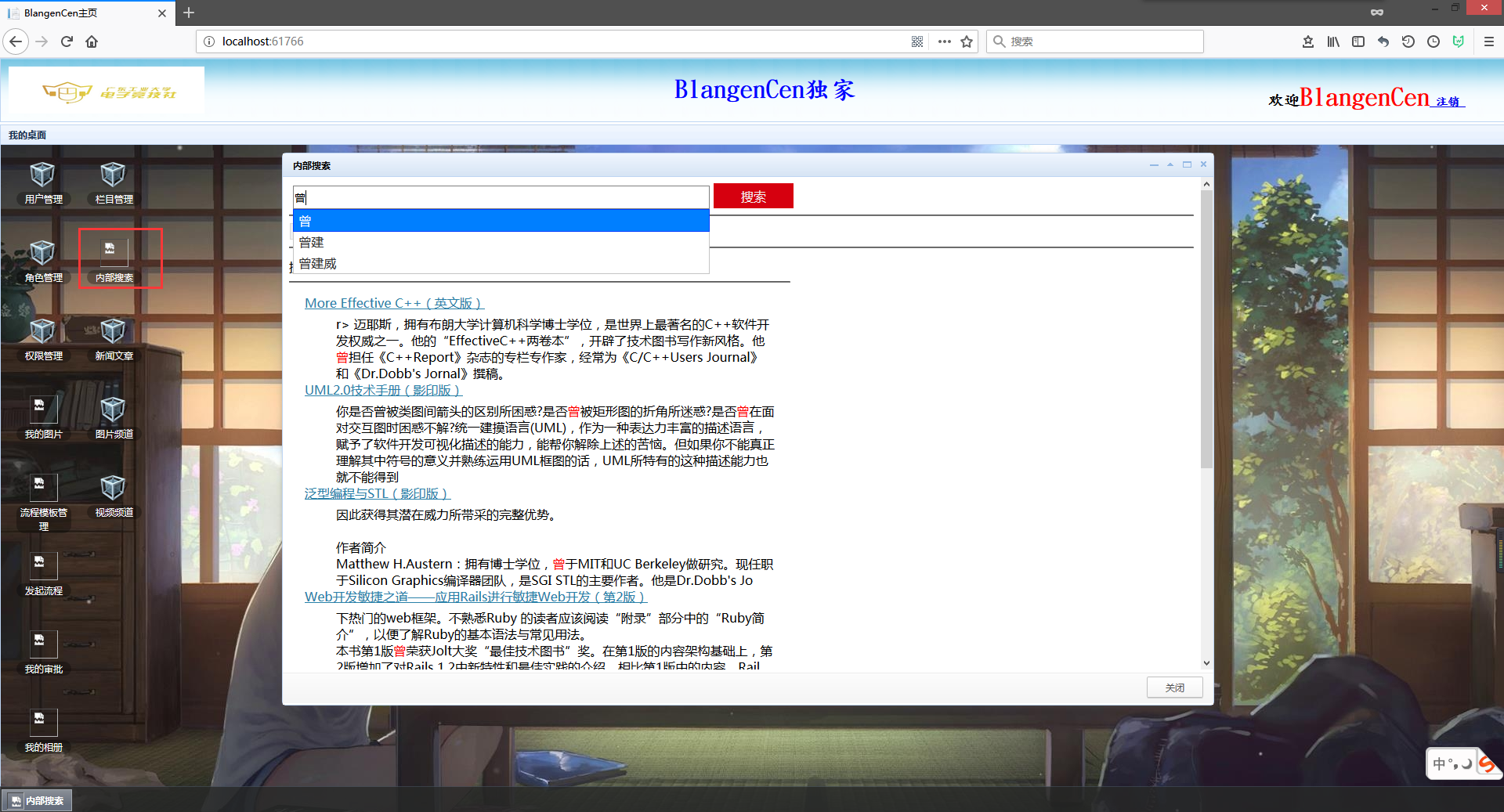This screenshot has height=812, width=1504.
Task: Open the 栏目管理 desktop icon
Action: (114, 182)
